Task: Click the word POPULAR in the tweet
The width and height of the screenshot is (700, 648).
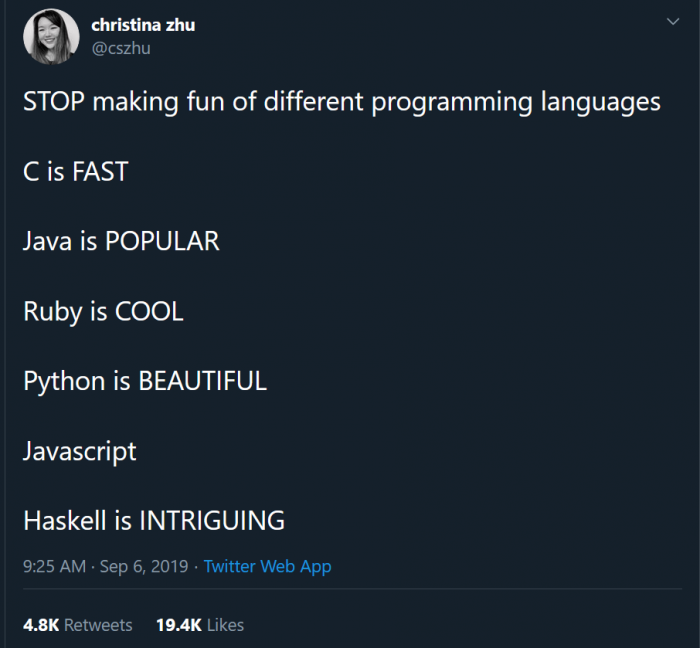Action: click(x=162, y=241)
